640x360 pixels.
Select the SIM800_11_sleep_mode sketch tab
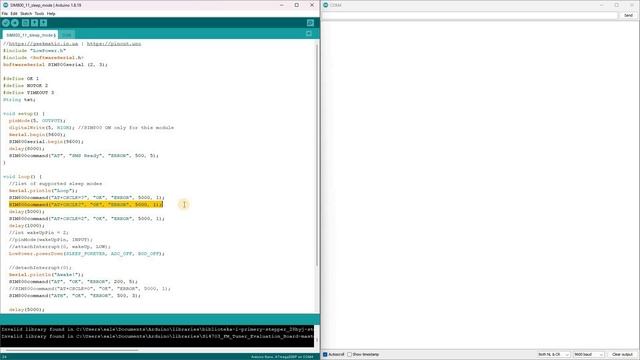pyautogui.click(x=31, y=35)
